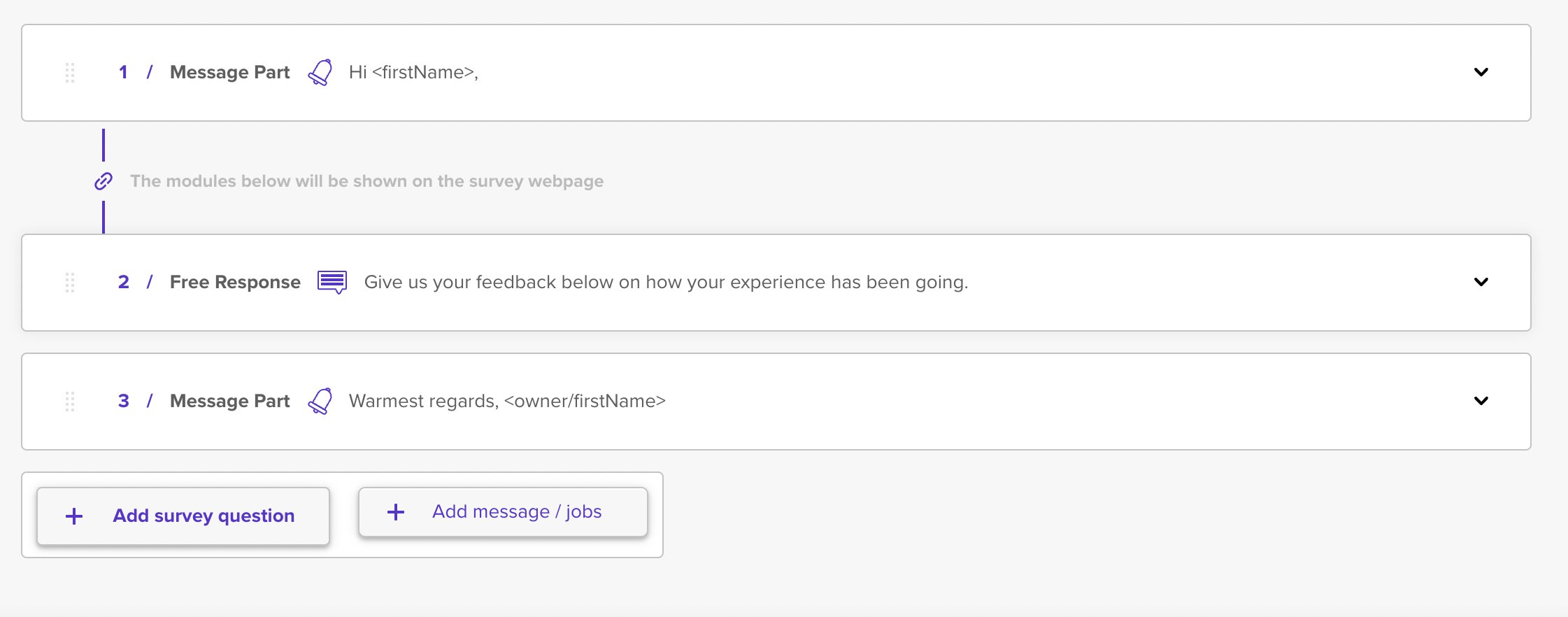Grab the drag handle of Free Response module

click(70, 283)
